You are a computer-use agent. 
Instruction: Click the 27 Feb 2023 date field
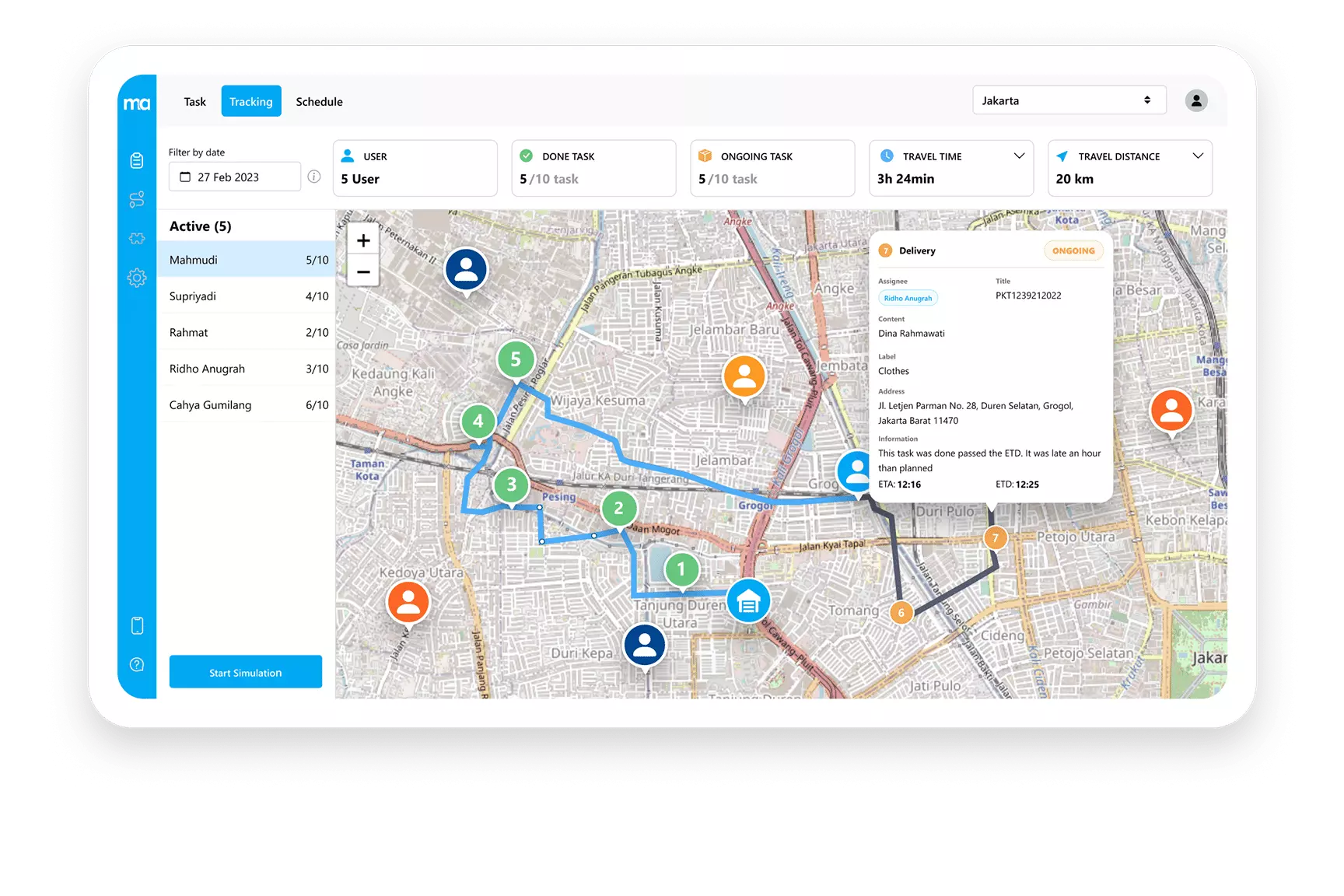[x=234, y=177]
